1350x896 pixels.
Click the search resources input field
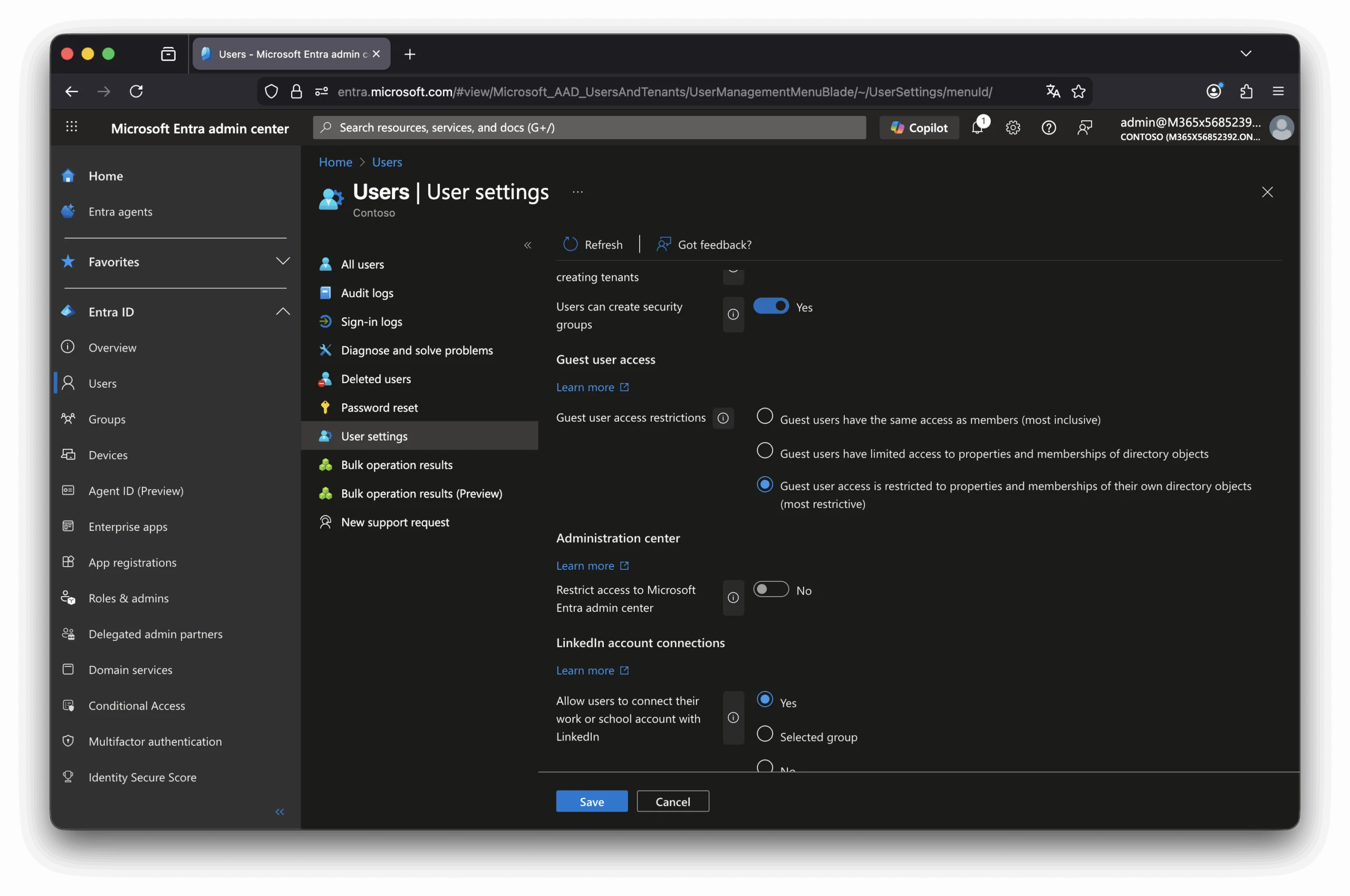tap(589, 128)
